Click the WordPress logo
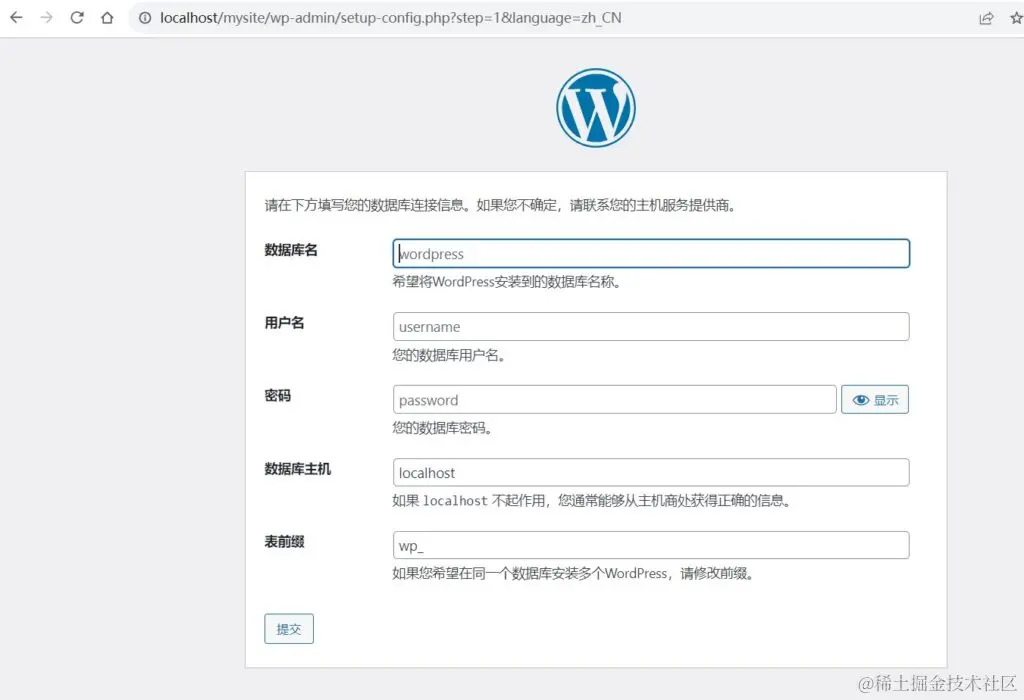 596,108
